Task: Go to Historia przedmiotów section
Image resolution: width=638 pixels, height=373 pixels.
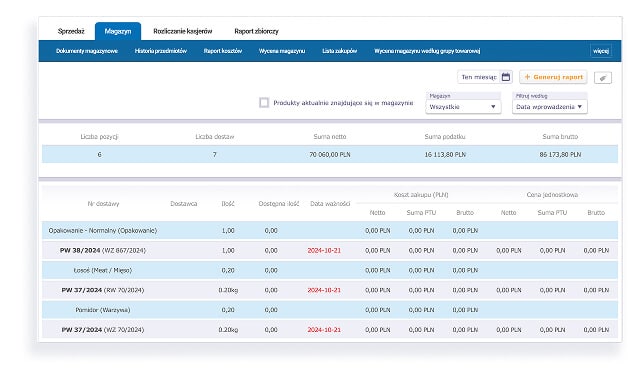Action: coord(161,51)
